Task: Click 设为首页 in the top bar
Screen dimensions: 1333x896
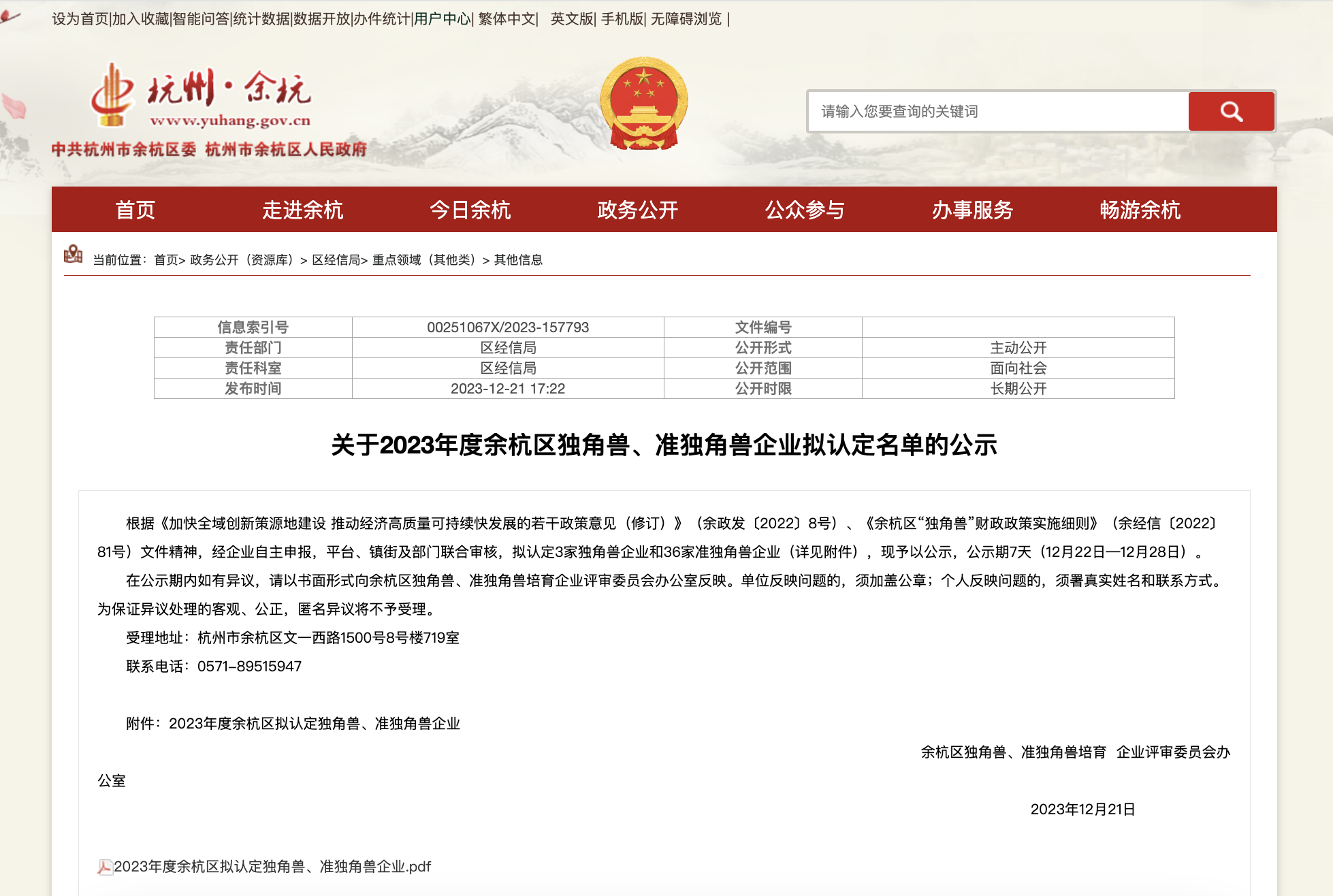Action: click(80, 19)
